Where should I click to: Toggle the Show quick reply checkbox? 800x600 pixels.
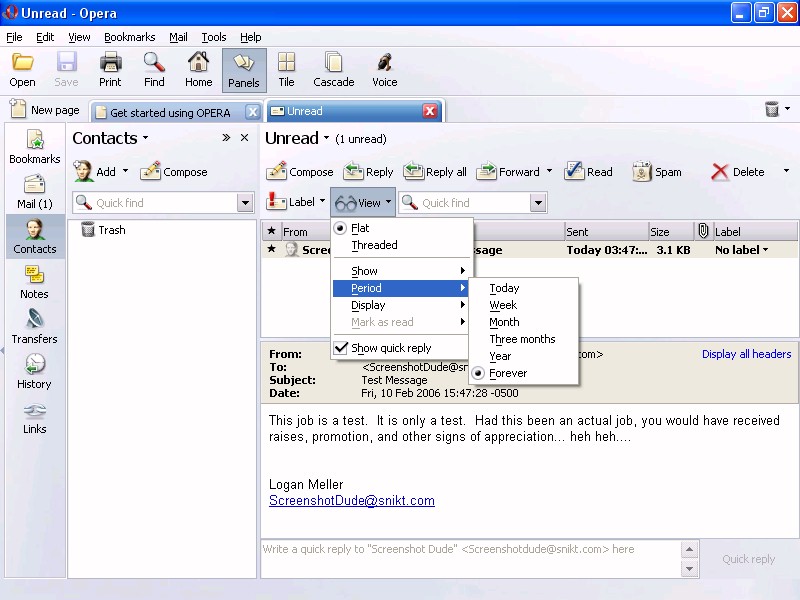(341, 348)
